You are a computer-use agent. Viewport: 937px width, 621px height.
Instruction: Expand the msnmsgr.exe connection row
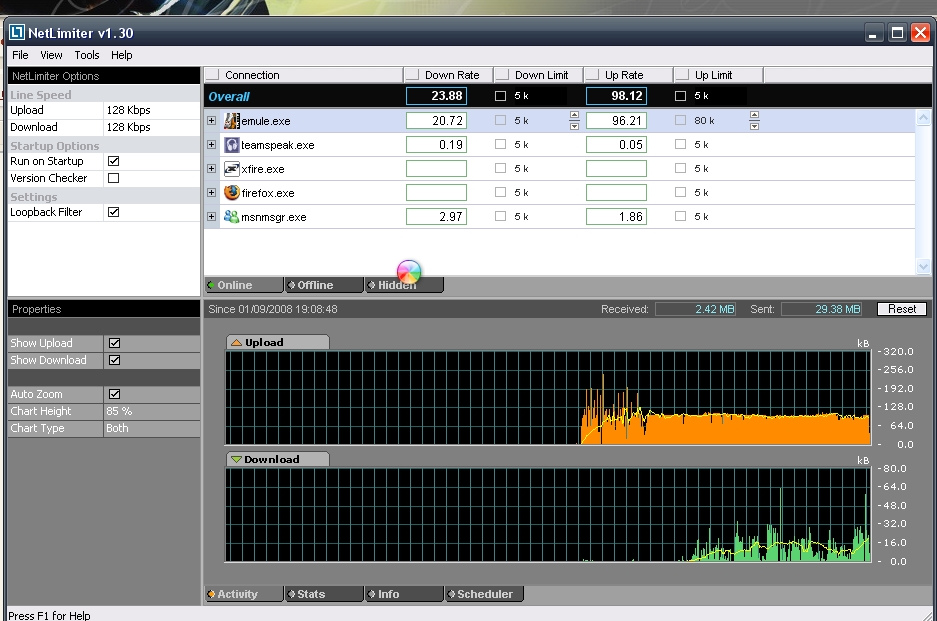click(212, 216)
